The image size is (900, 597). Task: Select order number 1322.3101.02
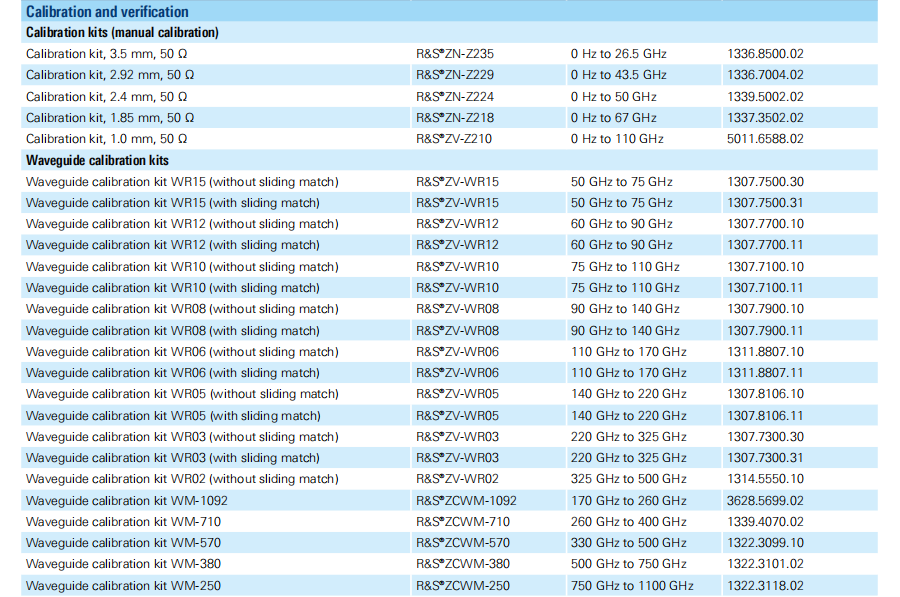[764, 564]
